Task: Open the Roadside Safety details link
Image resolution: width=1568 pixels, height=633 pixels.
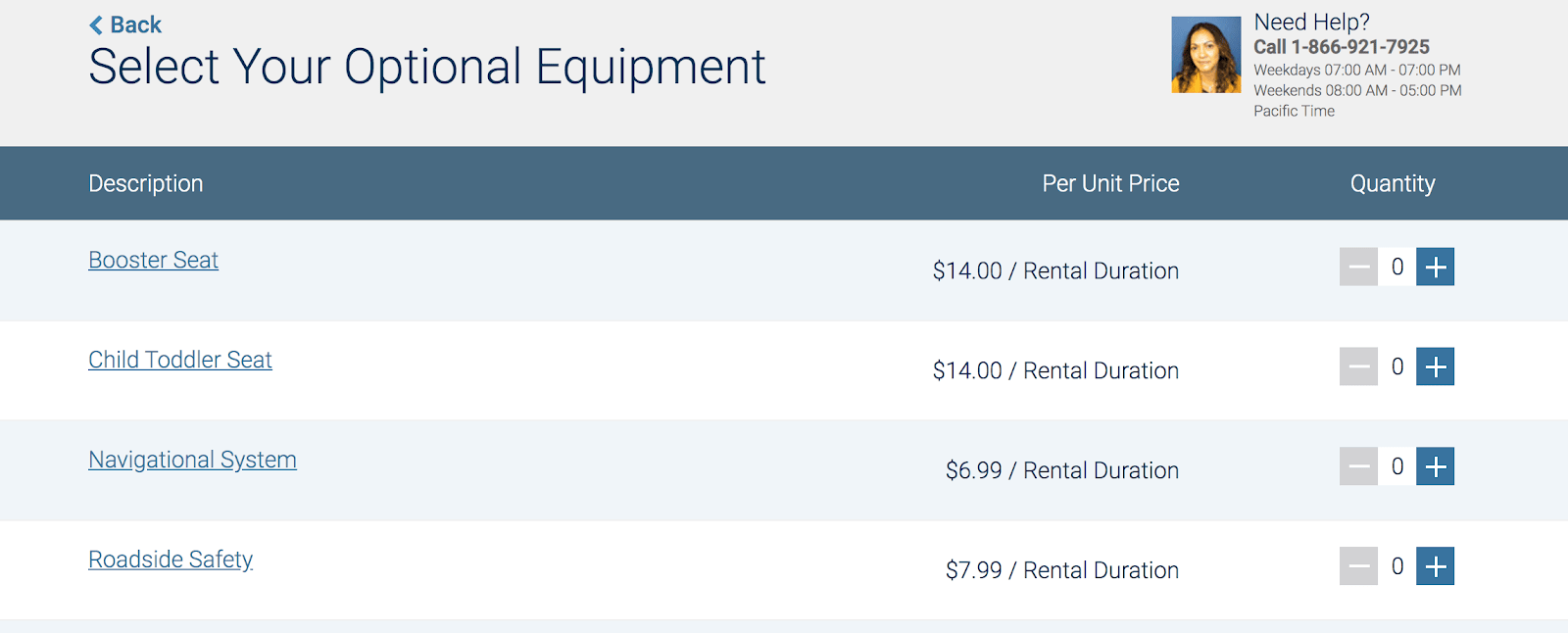Action: coord(170,559)
